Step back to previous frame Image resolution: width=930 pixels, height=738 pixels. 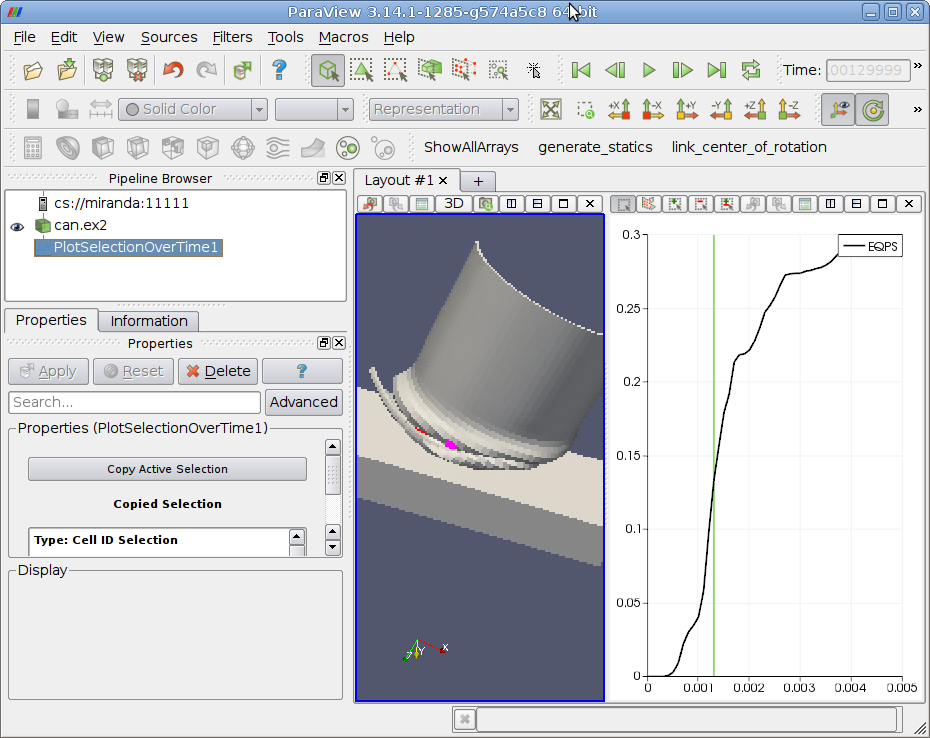614,70
